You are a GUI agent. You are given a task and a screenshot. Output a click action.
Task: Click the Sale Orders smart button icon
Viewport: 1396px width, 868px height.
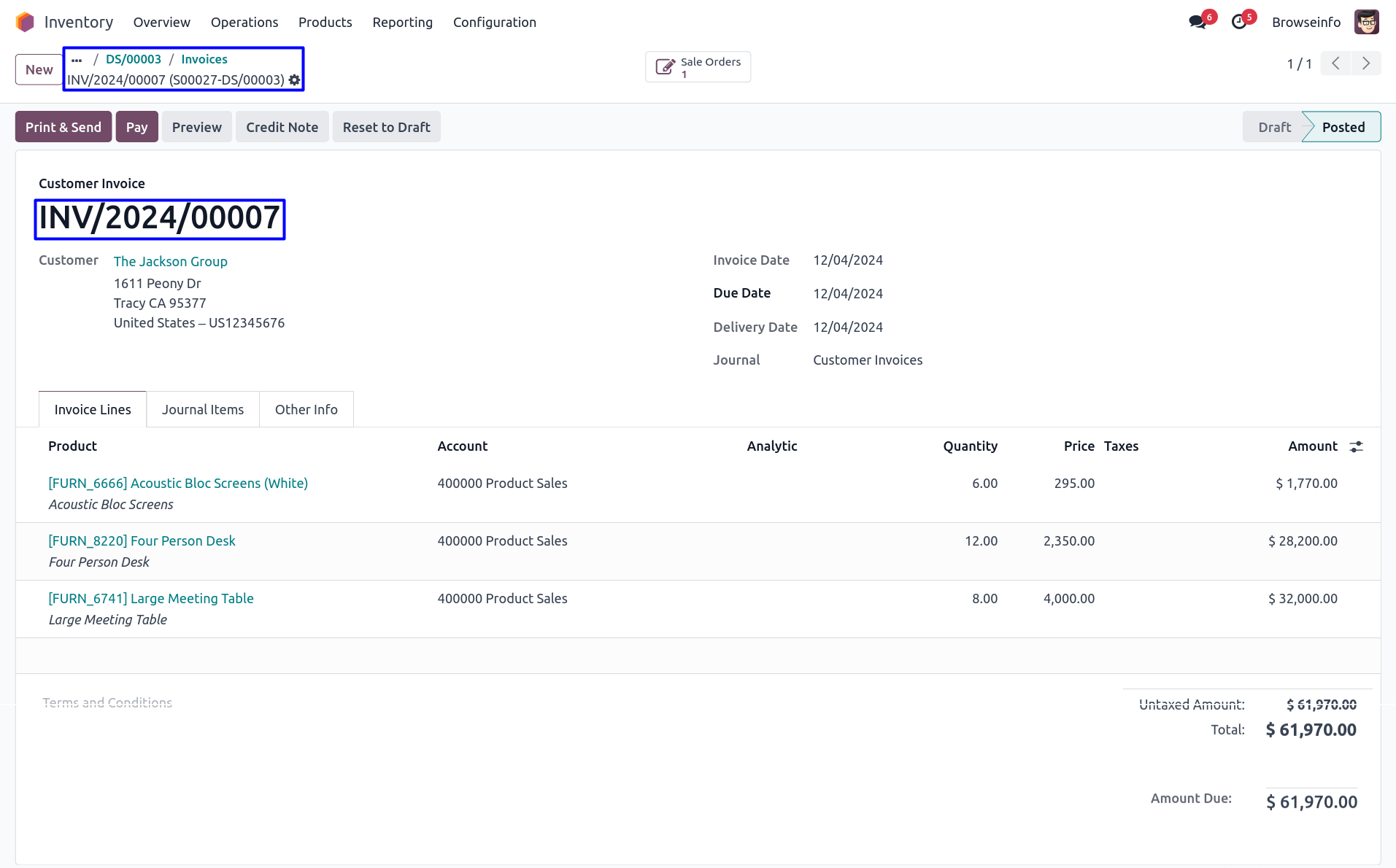point(665,67)
